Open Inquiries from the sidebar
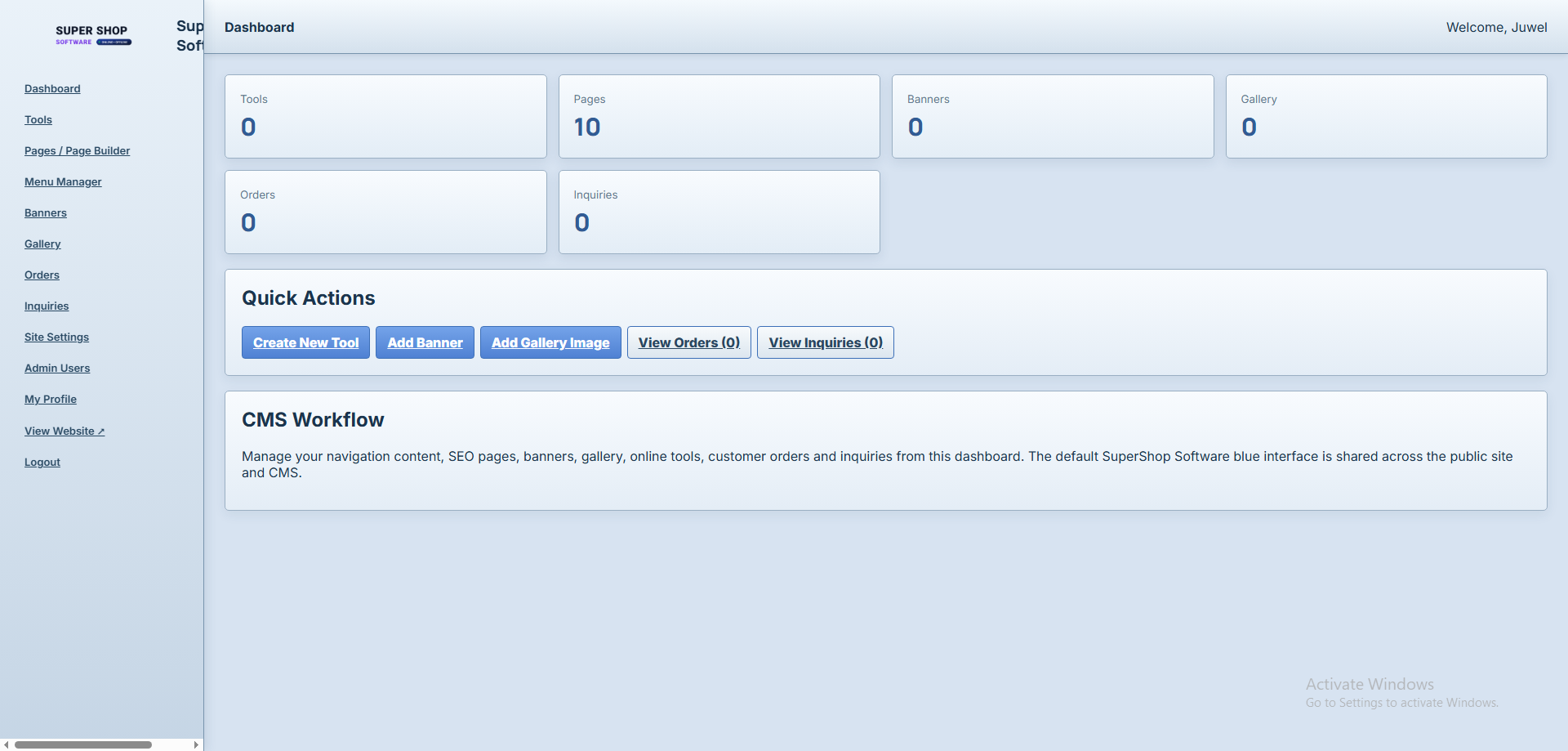This screenshot has height=751, width=1568. click(47, 306)
